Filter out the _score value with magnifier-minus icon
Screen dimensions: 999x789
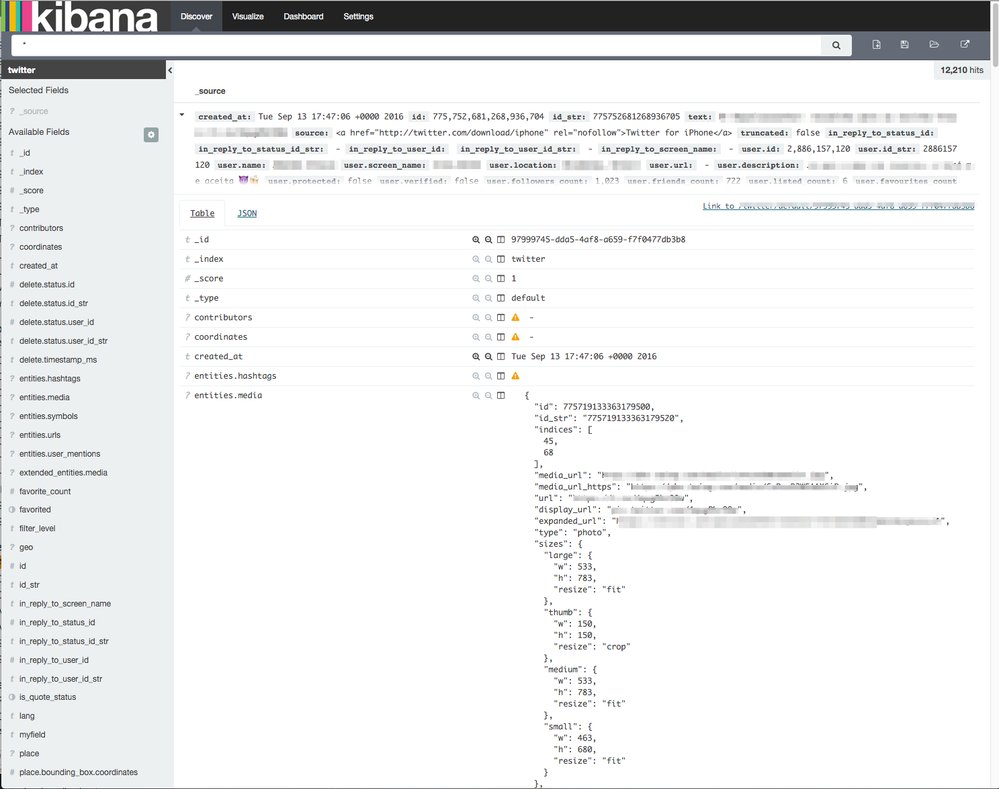click(488, 278)
